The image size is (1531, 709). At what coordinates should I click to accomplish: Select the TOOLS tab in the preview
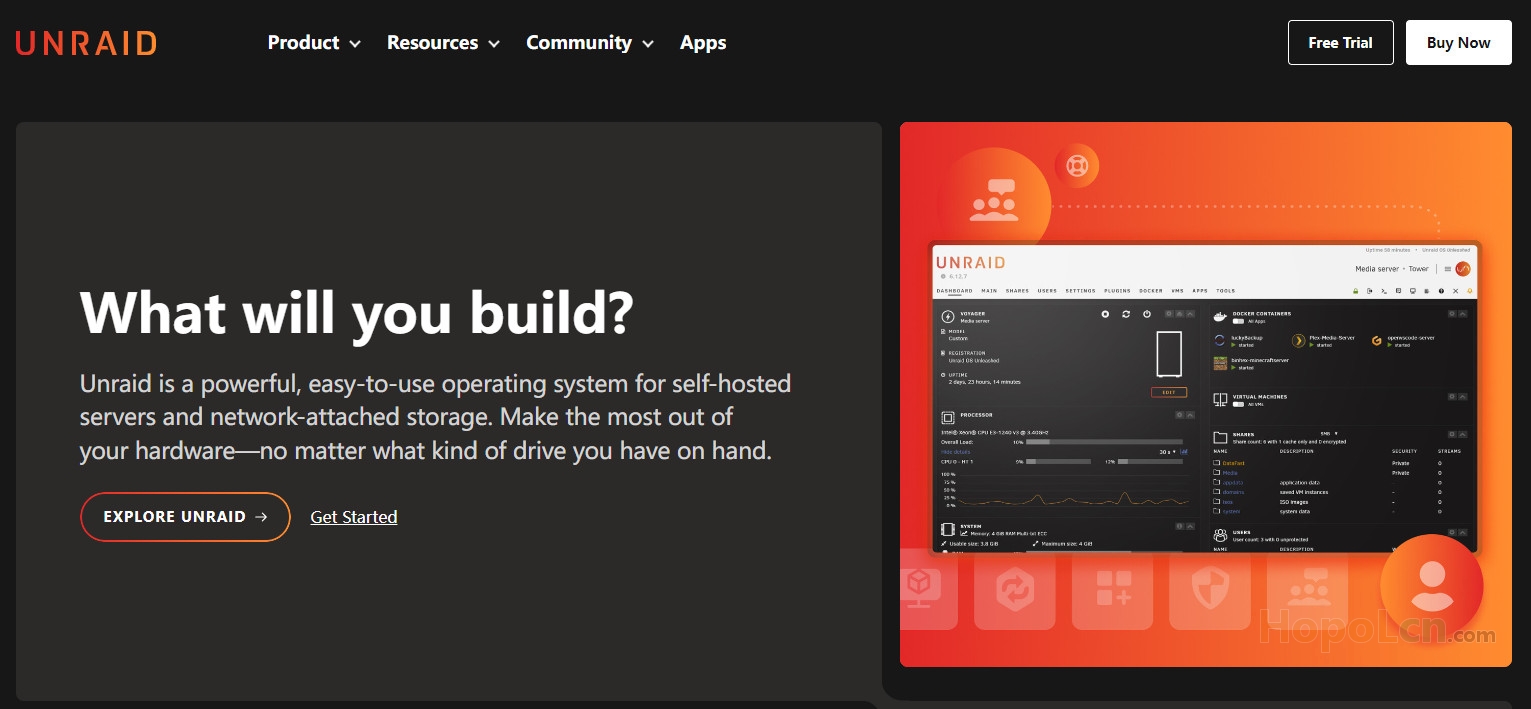(x=1226, y=291)
